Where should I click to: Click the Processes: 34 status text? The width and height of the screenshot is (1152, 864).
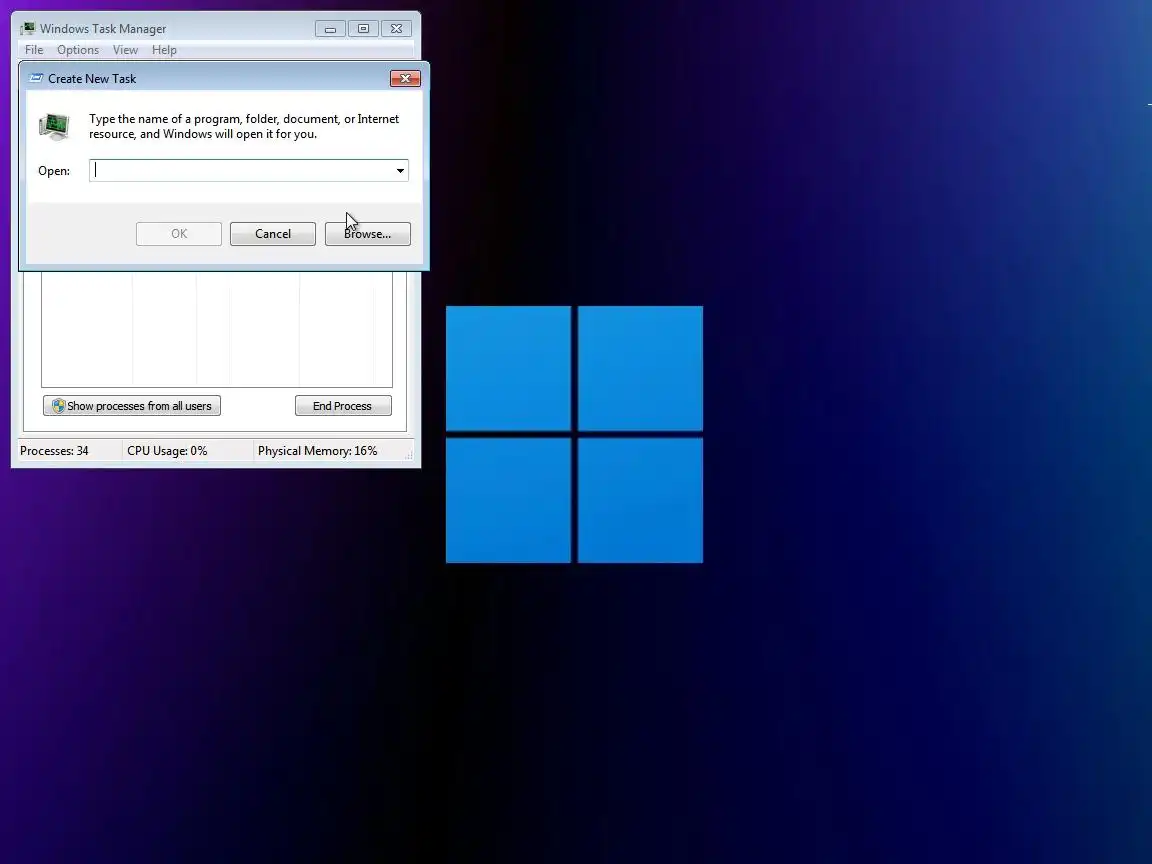pyautogui.click(x=54, y=451)
